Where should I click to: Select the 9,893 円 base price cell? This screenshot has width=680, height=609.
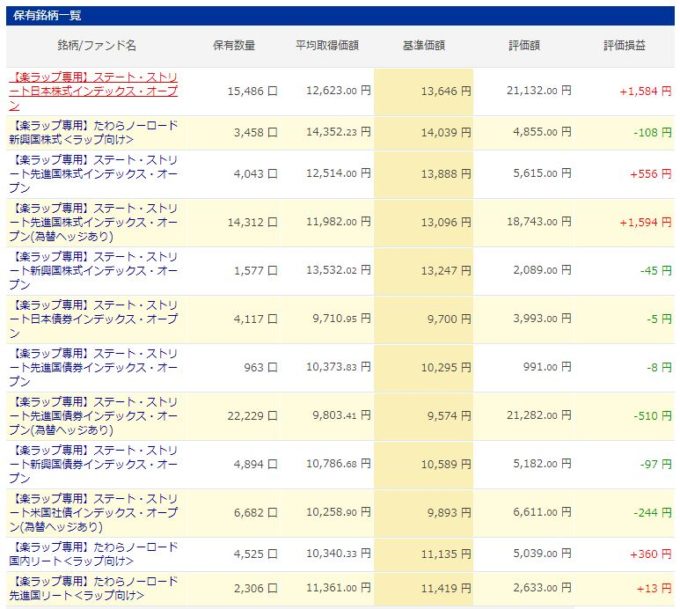(x=449, y=513)
